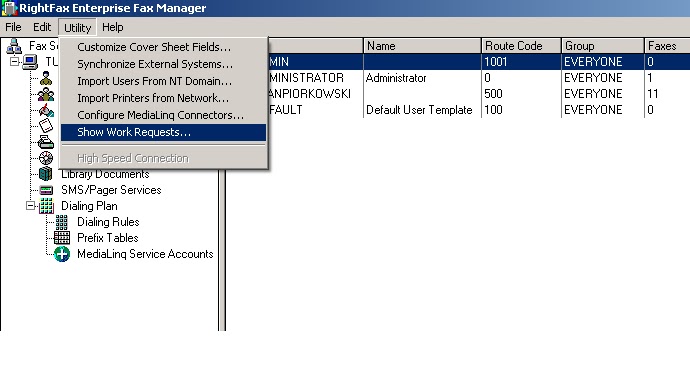
Task: Sort by the Group column header
Action: point(602,46)
